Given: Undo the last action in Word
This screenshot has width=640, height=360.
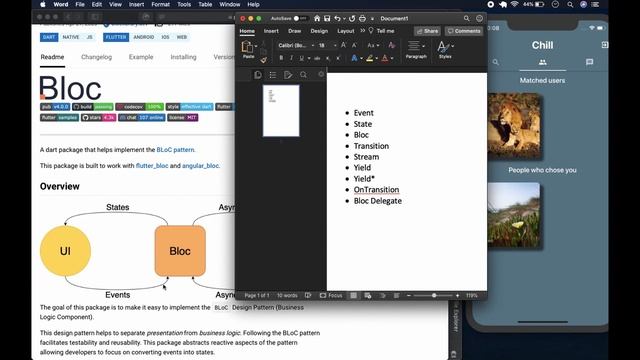Looking at the screenshot, I should (337, 18).
